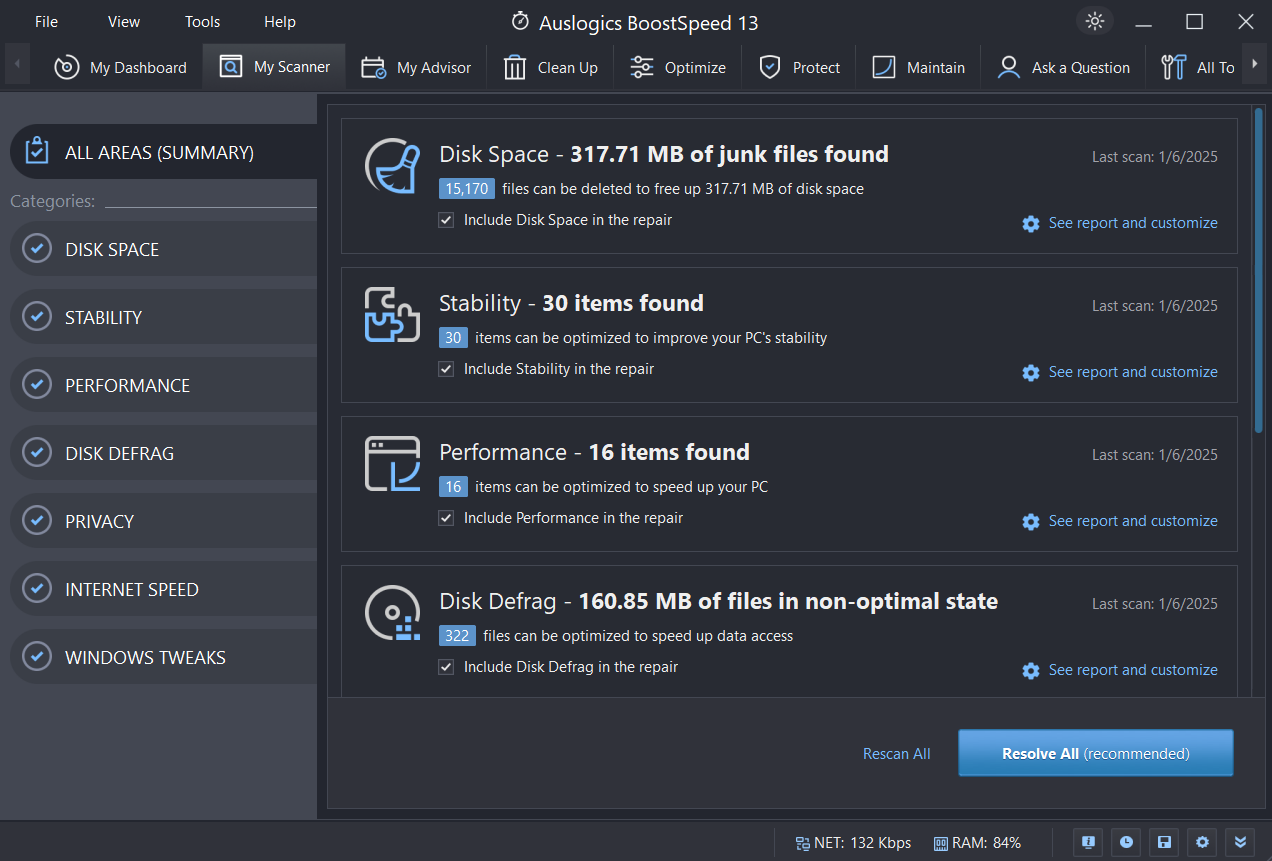This screenshot has height=861, width=1272.
Task: Uncheck Include Performance in the repair
Action: pos(446,518)
